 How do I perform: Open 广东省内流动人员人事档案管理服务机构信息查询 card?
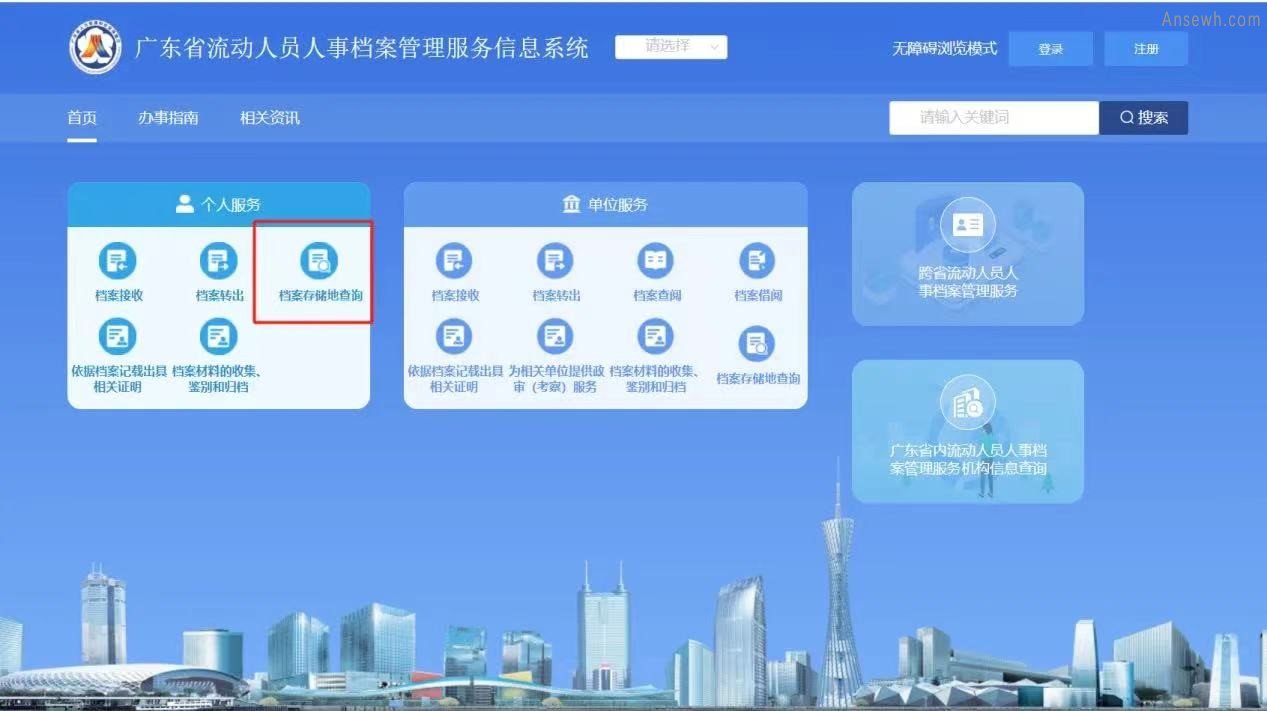[968, 431]
